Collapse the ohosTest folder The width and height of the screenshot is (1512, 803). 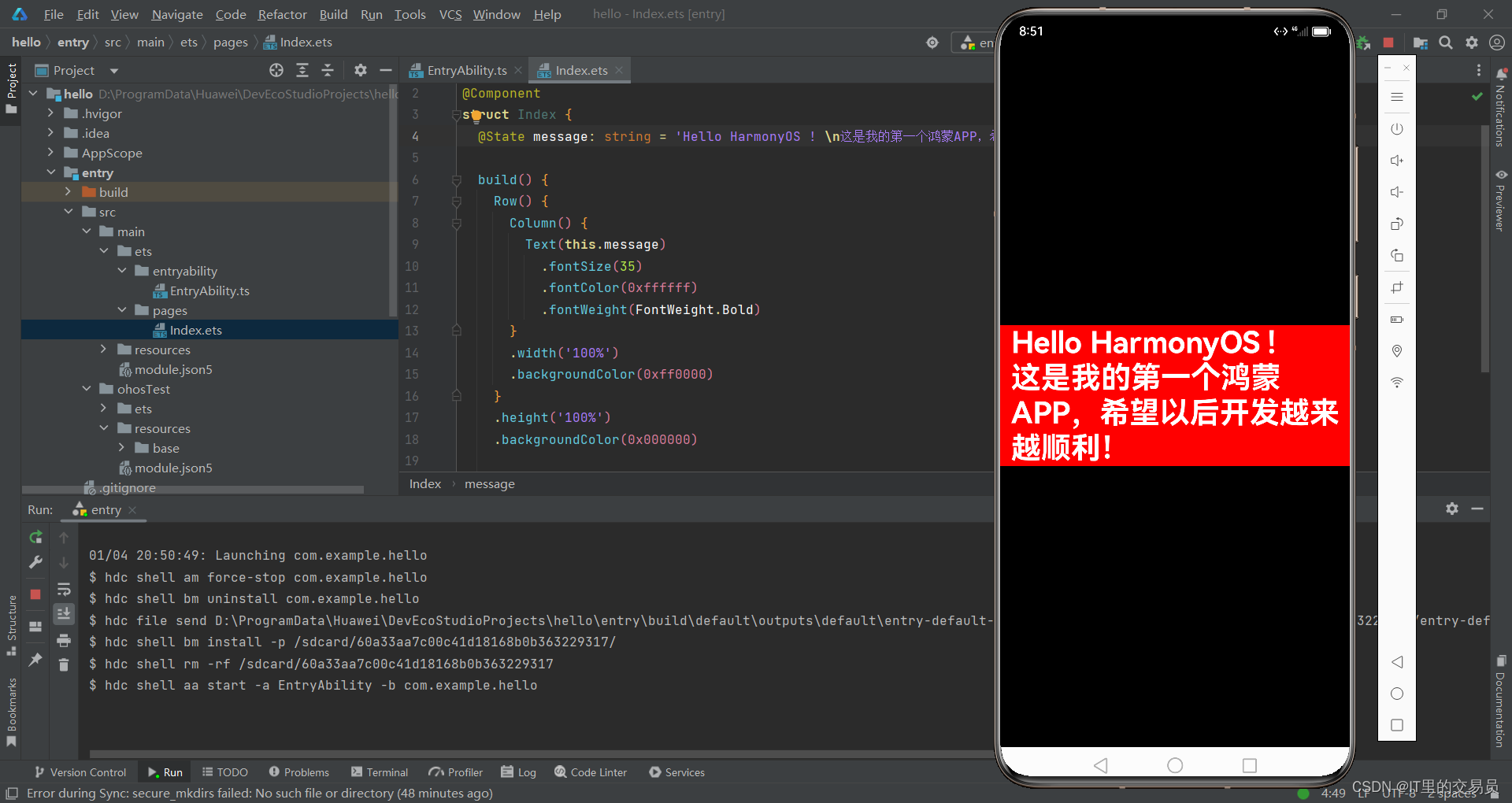click(x=86, y=389)
